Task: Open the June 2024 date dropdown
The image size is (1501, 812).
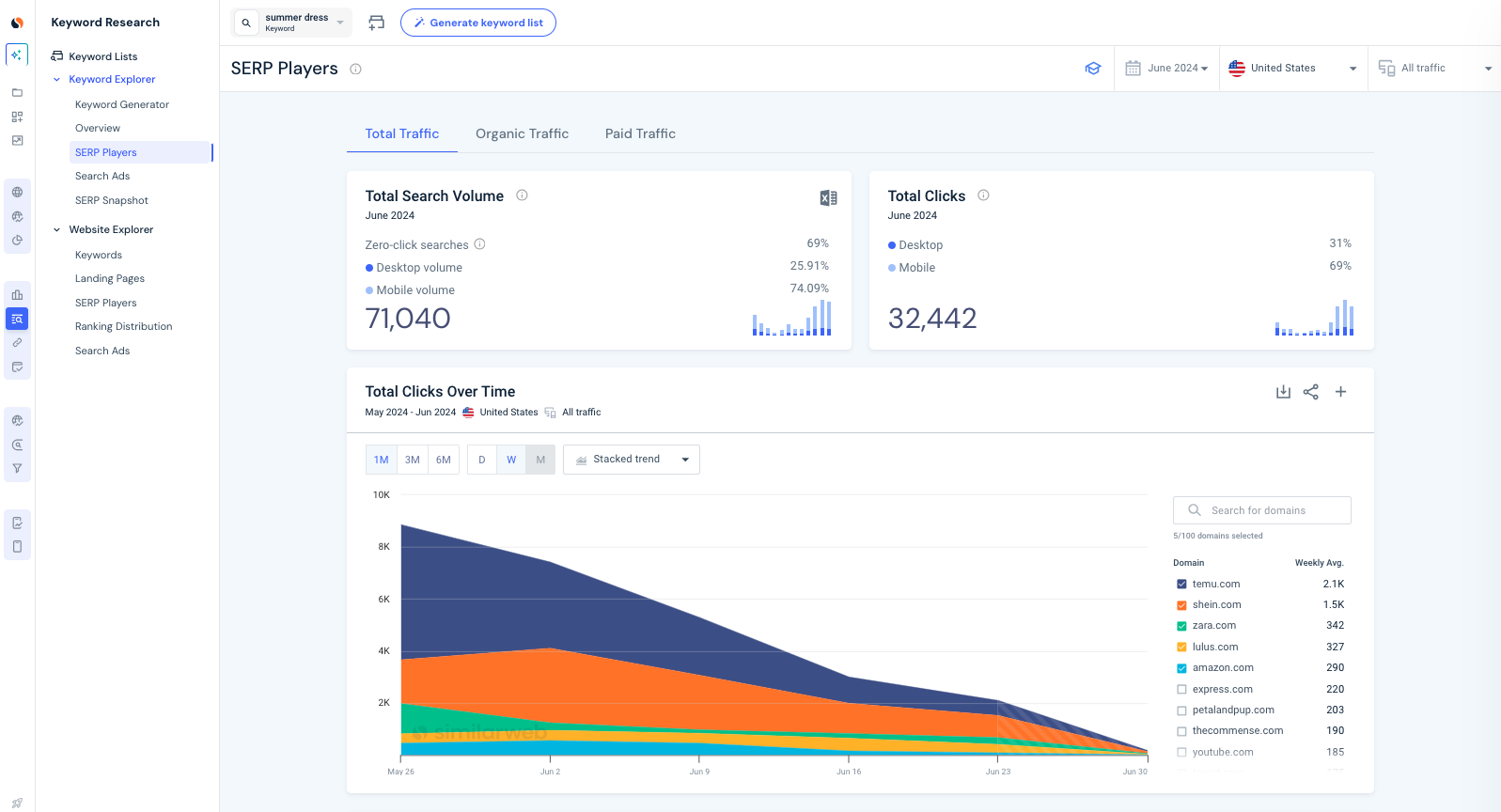Action: (x=1166, y=69)
